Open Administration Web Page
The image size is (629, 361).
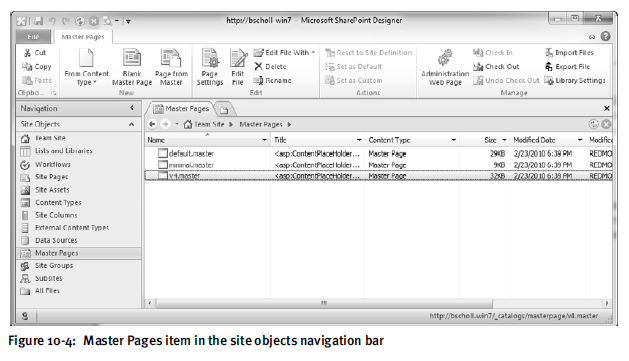445,67
